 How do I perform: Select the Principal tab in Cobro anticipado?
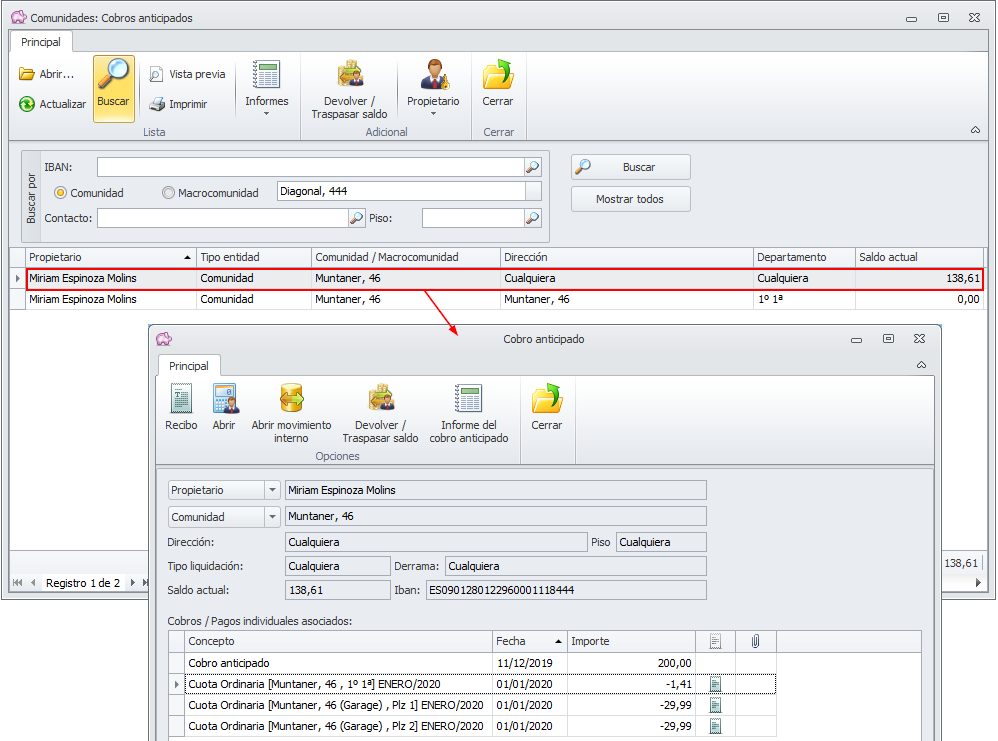(188, 366)
